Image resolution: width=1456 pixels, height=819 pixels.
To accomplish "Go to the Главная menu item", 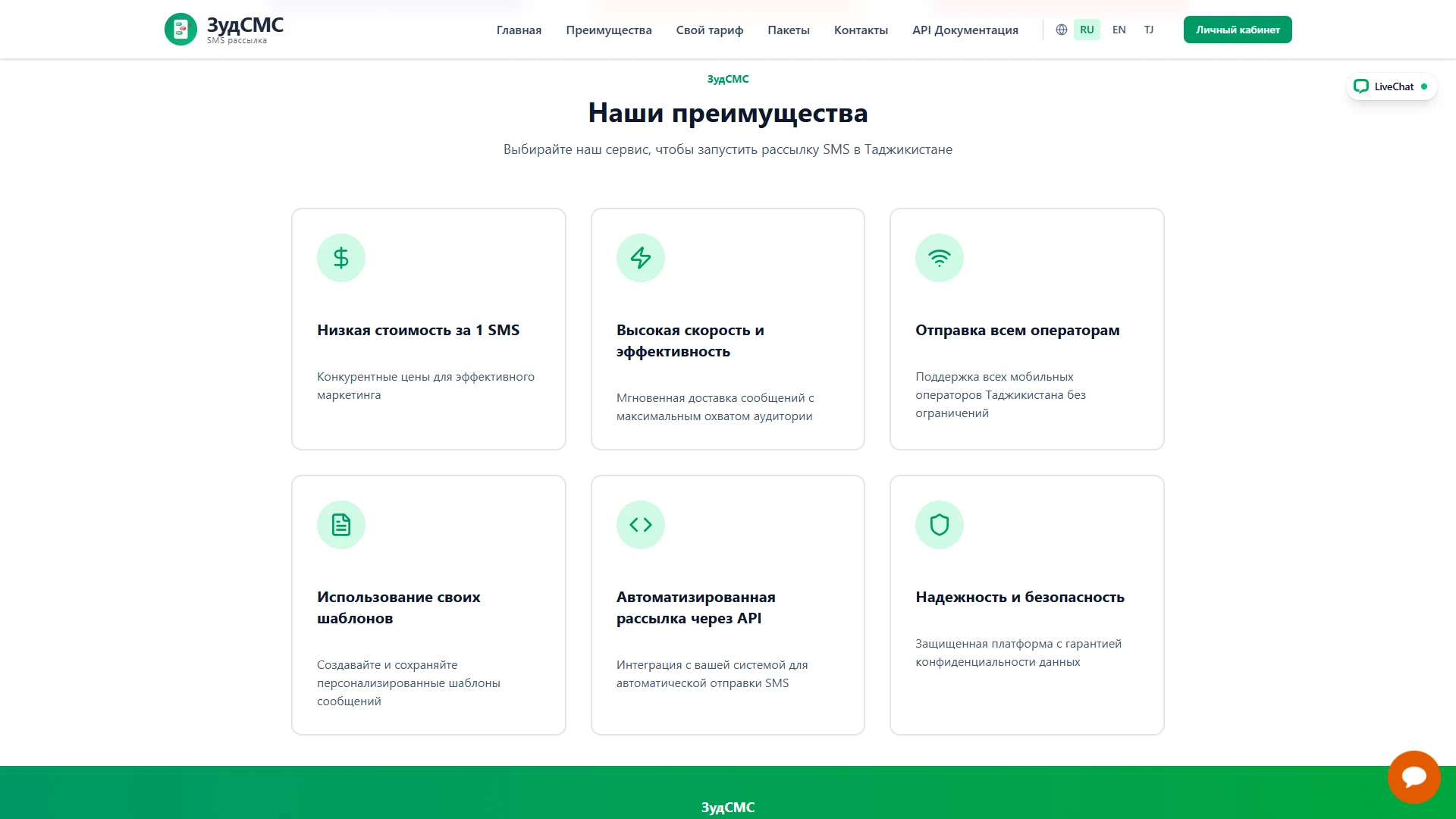I will [519, 30].
